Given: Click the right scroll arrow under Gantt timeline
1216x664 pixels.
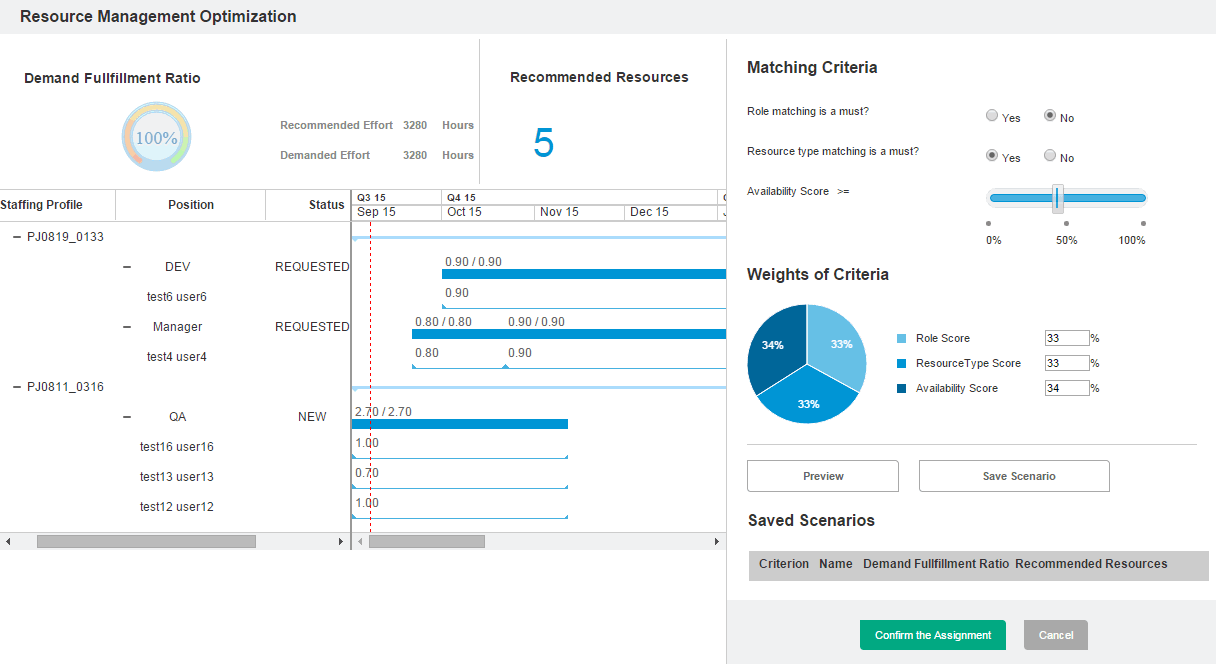Looking at the screenshot, I should click(716, 541).
